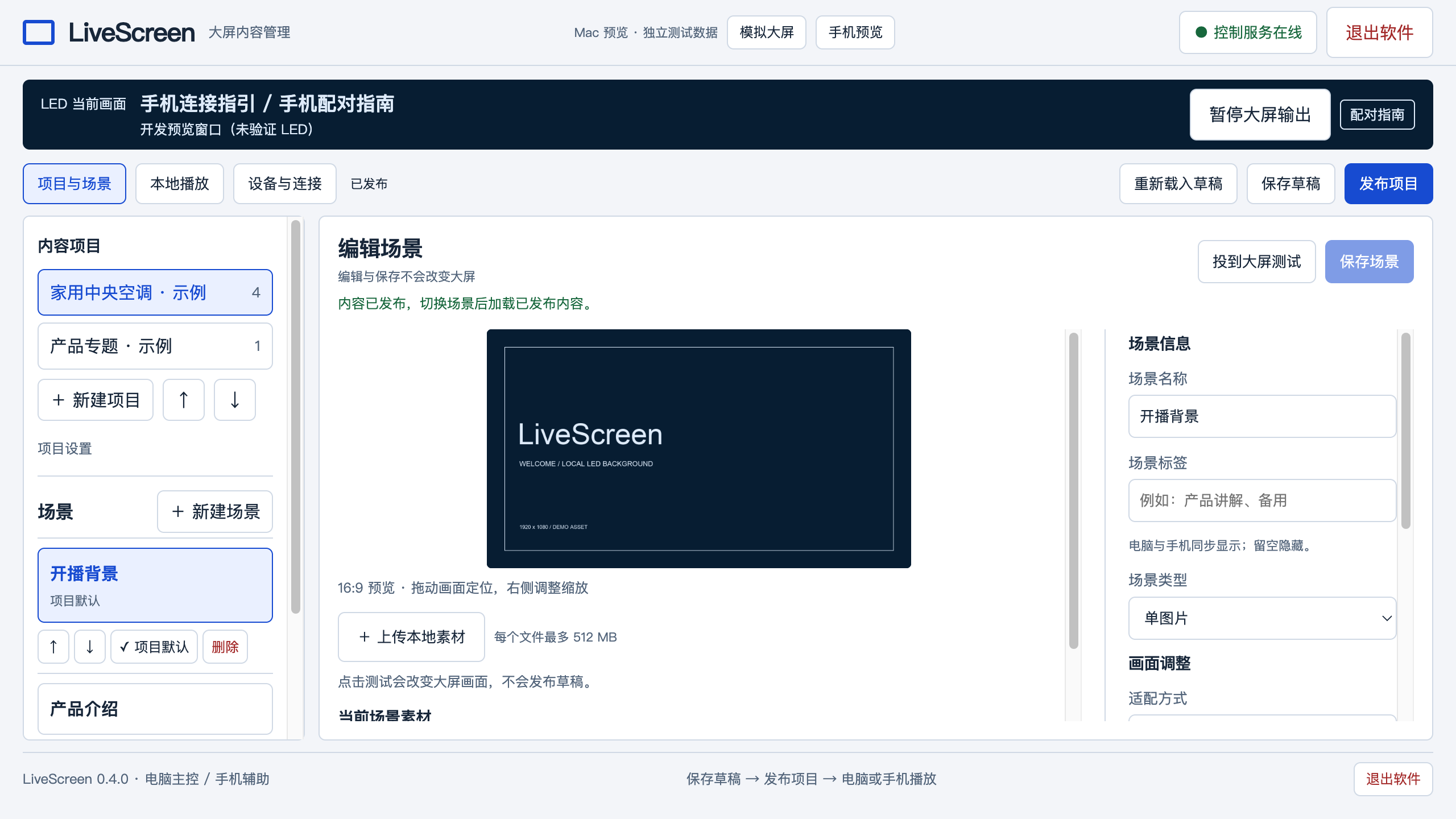The width and height of the screenshot is (1456, 819).
Task: Create a new project with 新建项目
Action: click(x=96, y=400)
